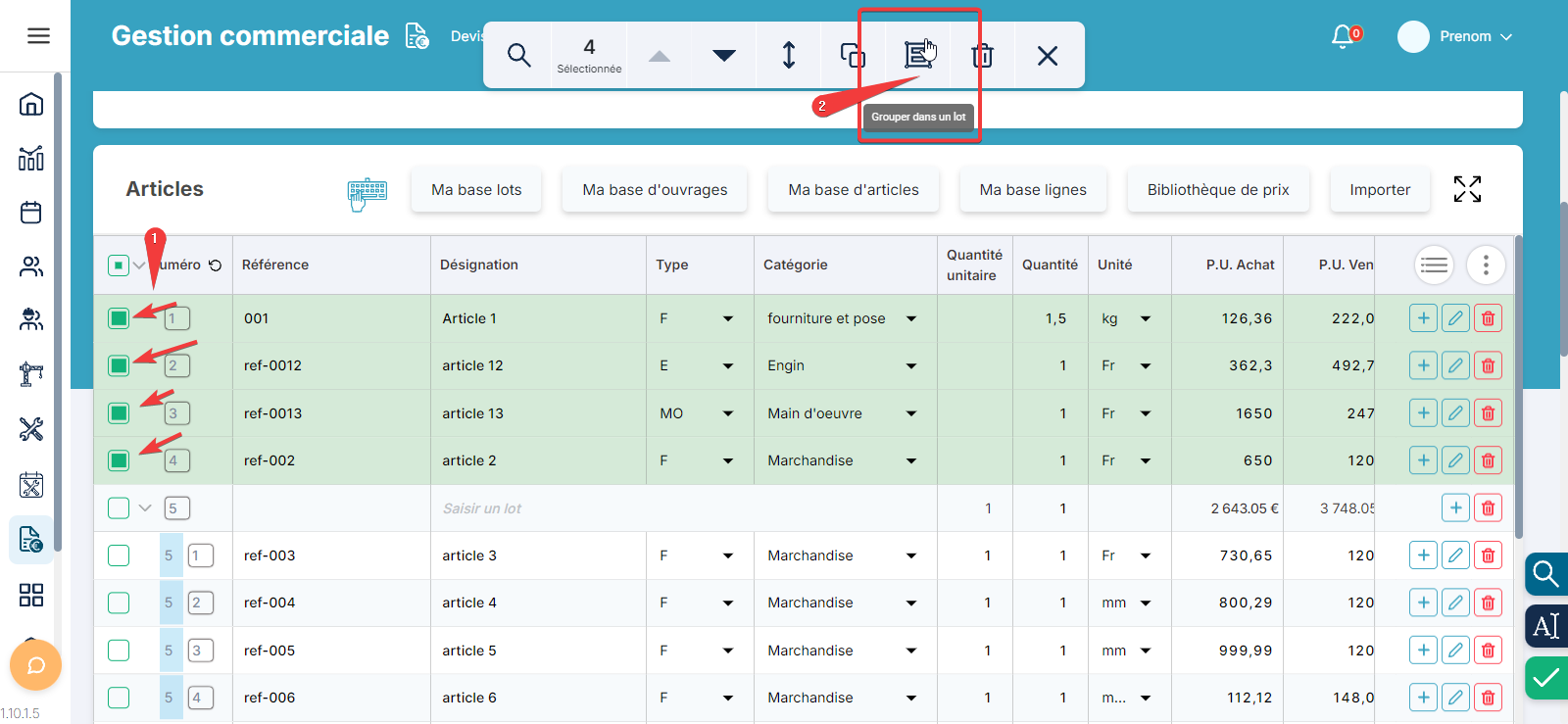Open Catégorie dropdown showing Engin
Image resolution: width=1568 pixels, height=724 pixels.
[x=910, y=365]
